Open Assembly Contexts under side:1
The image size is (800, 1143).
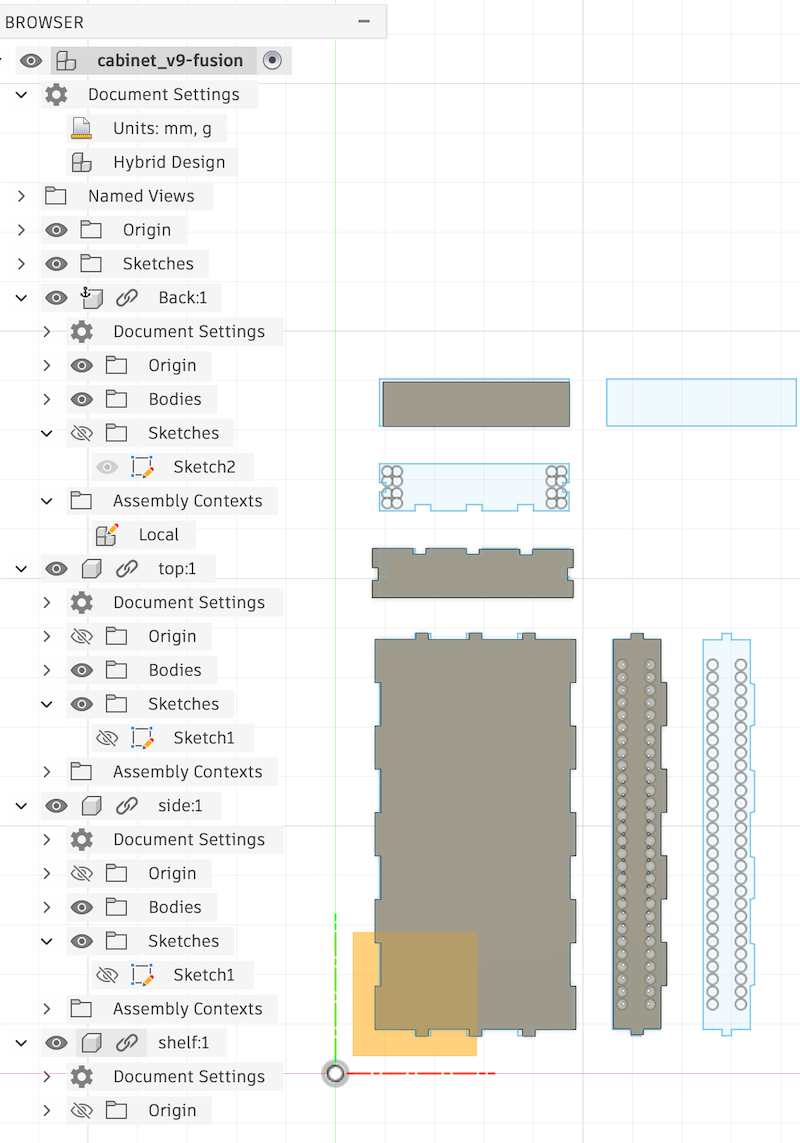46,1008
